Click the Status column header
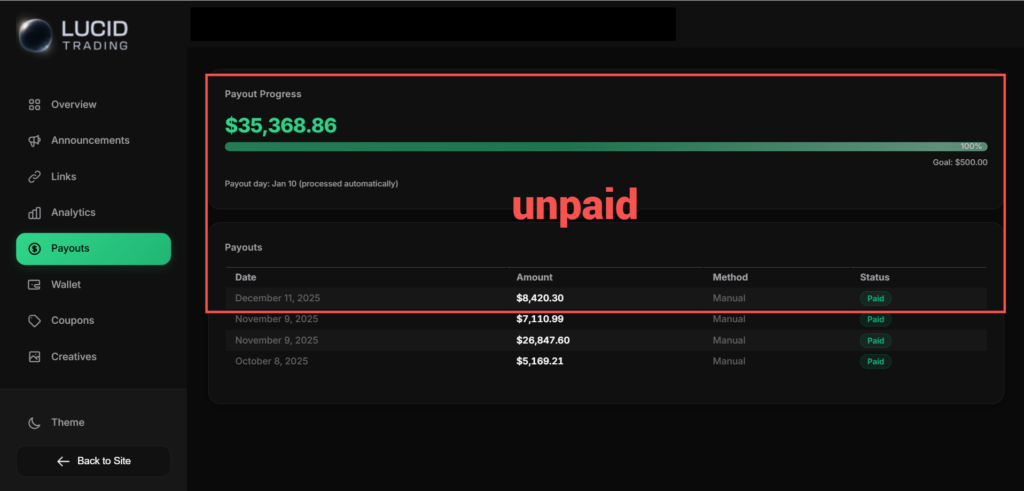 (874, 277)
